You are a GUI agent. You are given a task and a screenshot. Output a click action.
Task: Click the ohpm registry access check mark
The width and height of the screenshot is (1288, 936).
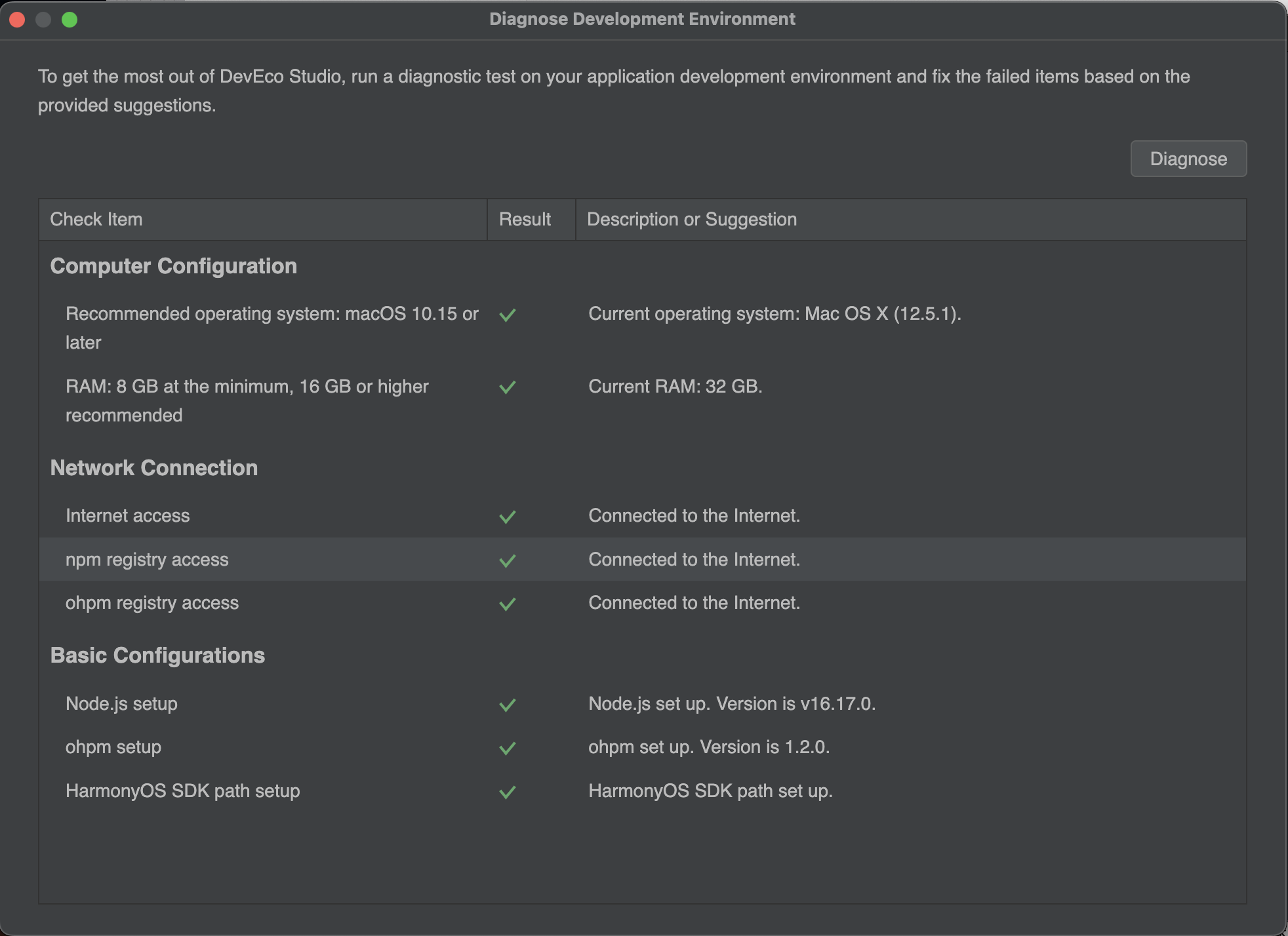[x=508, y=604]
